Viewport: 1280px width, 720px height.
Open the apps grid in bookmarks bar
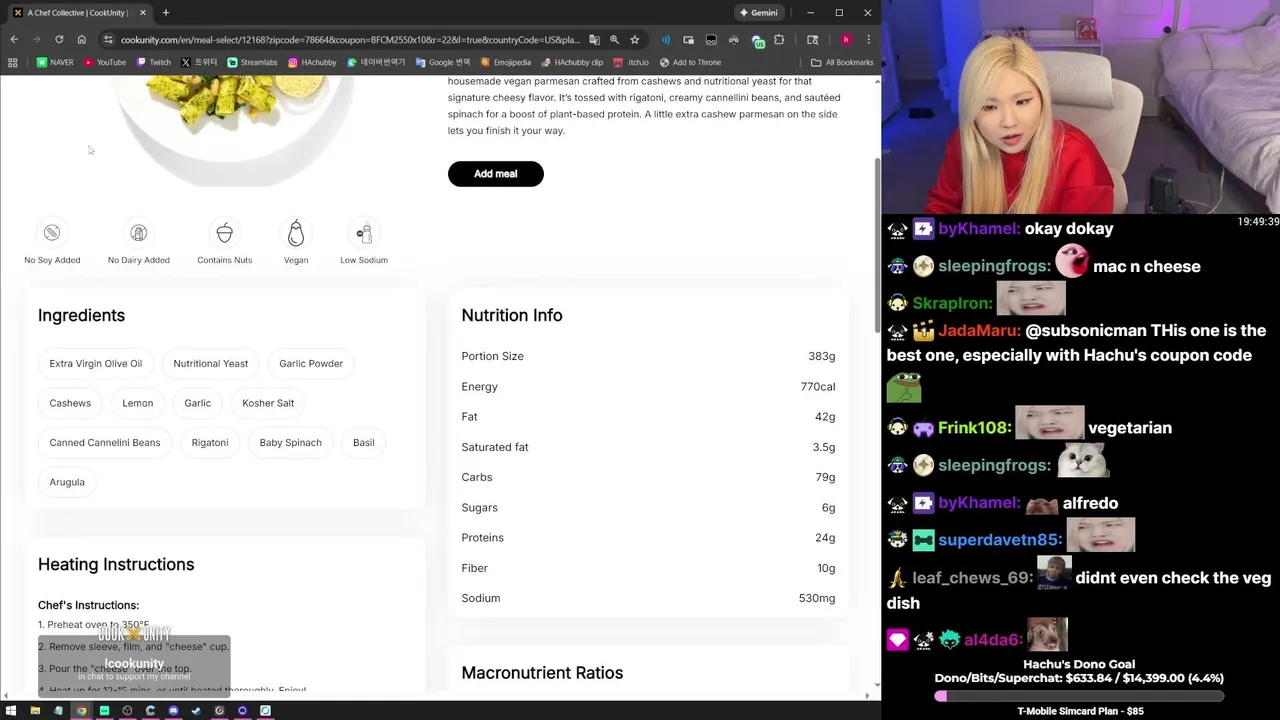click(12, 62)
